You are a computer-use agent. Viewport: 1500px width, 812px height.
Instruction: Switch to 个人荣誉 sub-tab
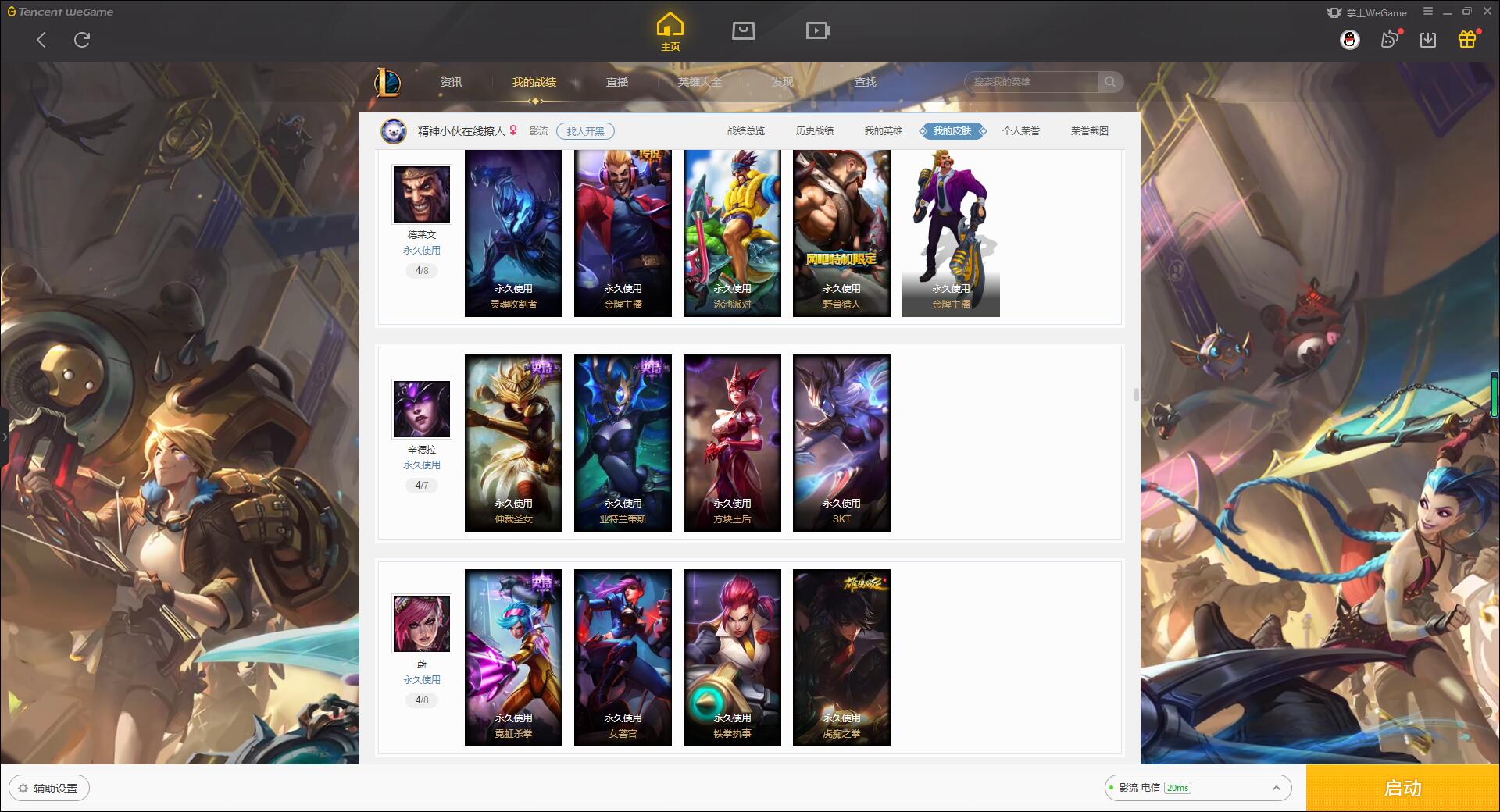click(1021, 131)
